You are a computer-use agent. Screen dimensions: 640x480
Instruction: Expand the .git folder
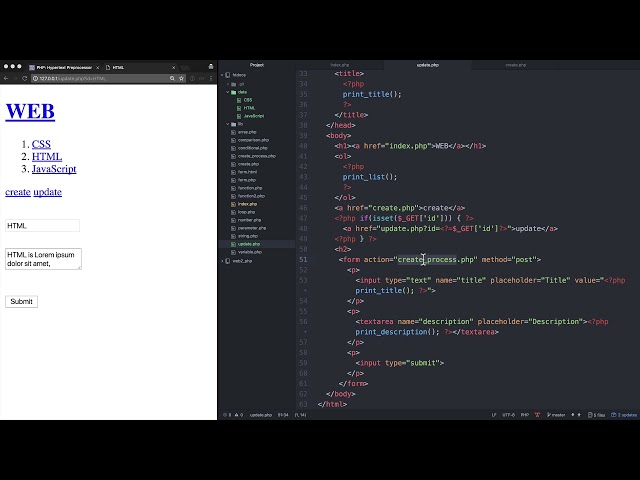(228, 84)
